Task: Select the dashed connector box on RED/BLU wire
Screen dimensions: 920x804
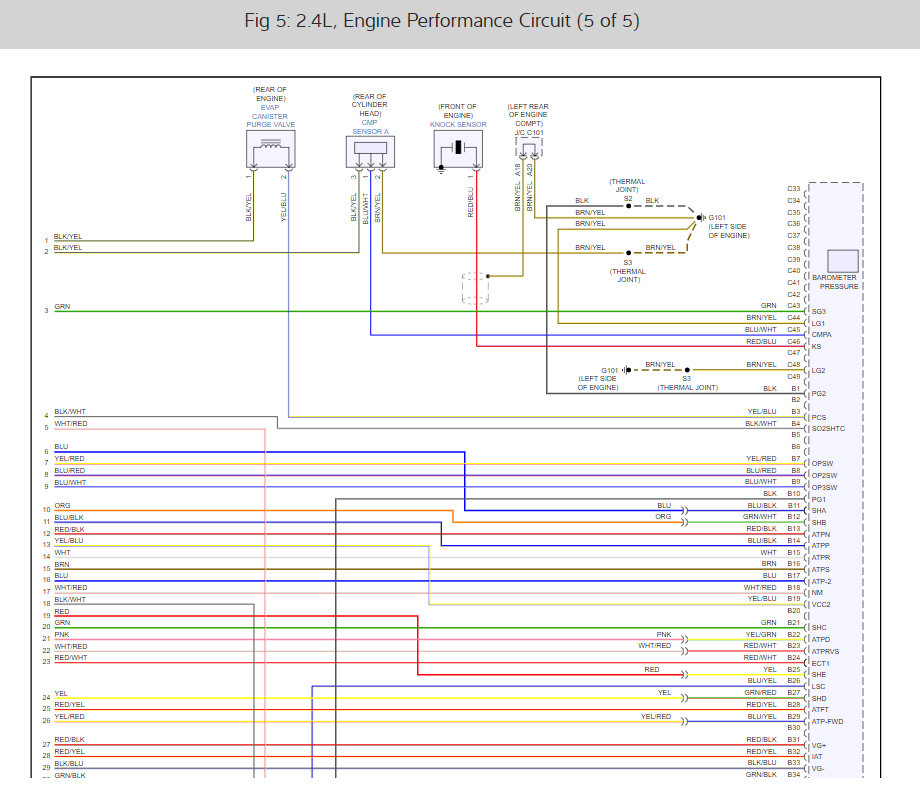Action: click(x=475, y=287)
